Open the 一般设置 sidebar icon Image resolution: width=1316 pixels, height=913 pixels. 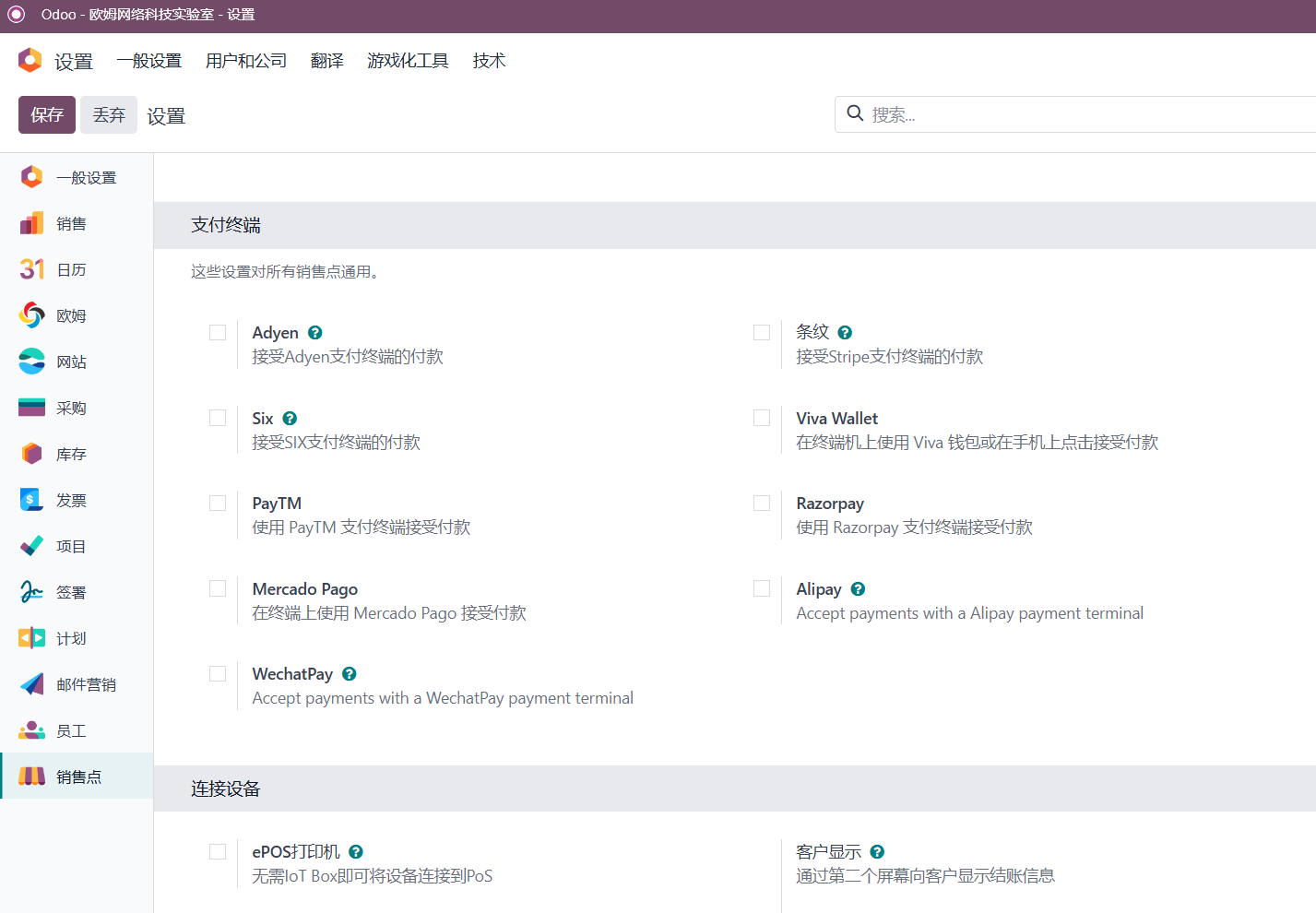[31, 177]
